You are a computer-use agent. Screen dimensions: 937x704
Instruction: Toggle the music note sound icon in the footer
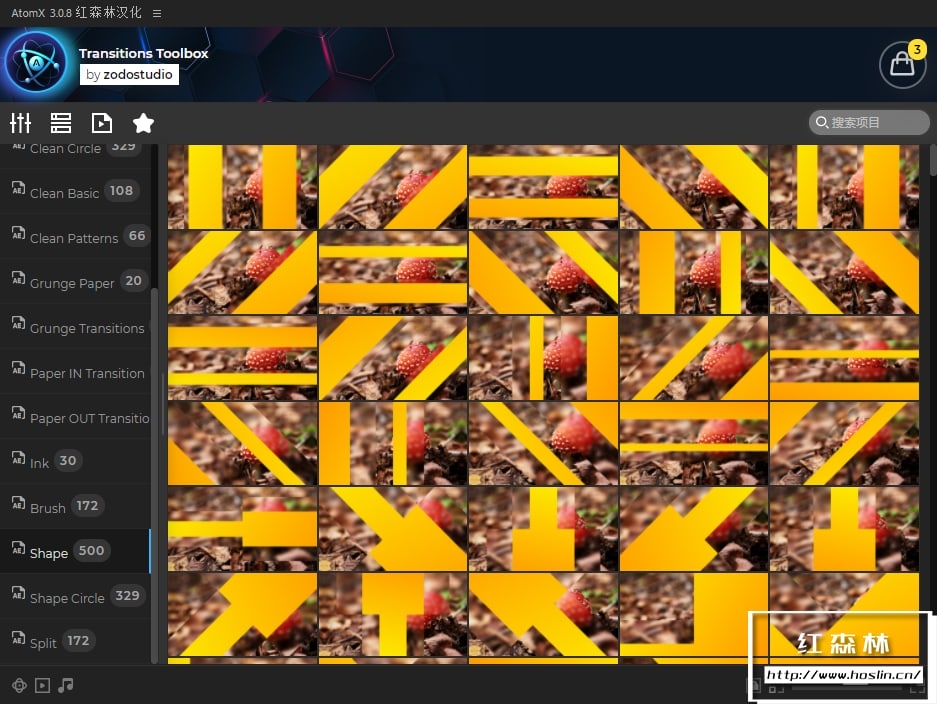66,685
